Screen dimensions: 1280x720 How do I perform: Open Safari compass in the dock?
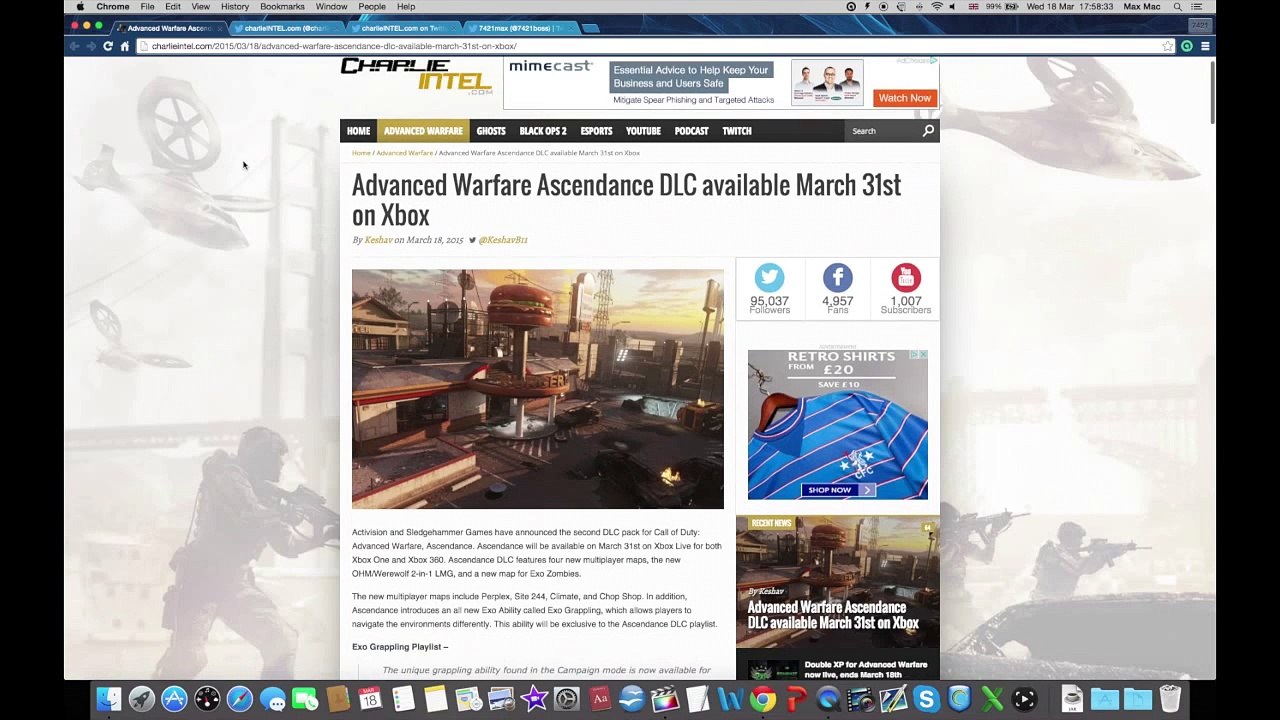(240, 699)
